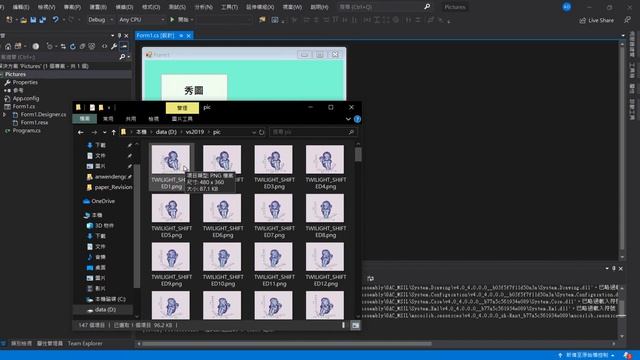
Task: Open the Share ribbon tab in File Explorer
Action: pos(131,119)
